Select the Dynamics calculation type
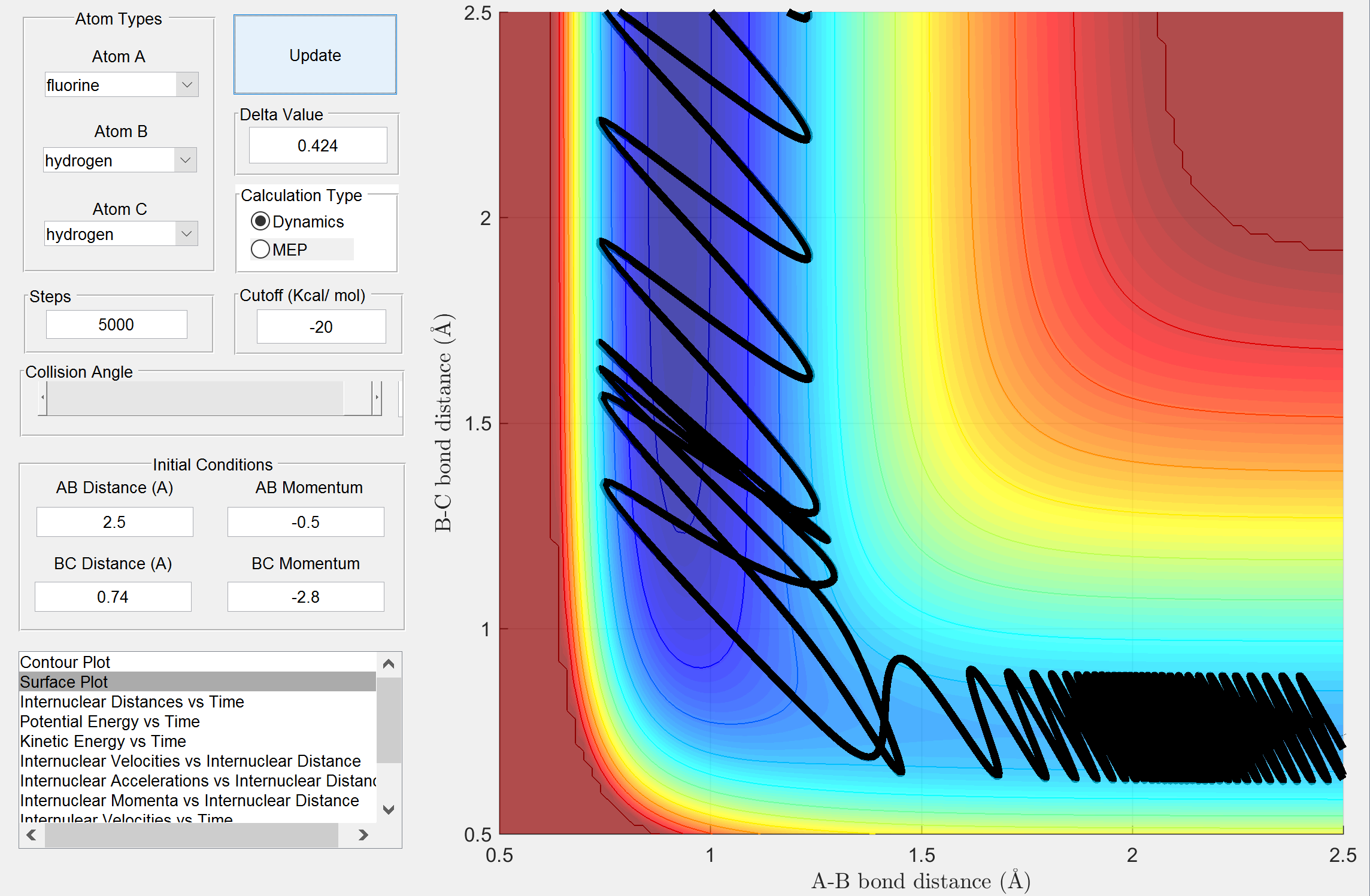This screenshot has height=896, width=1370. coord(260,221)
